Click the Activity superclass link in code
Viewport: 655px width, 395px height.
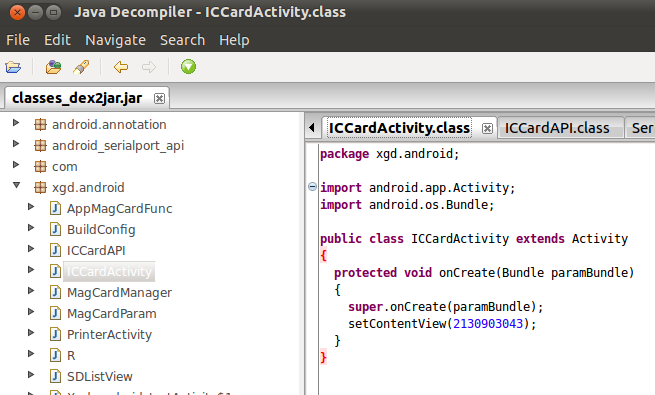pos(599,238)
